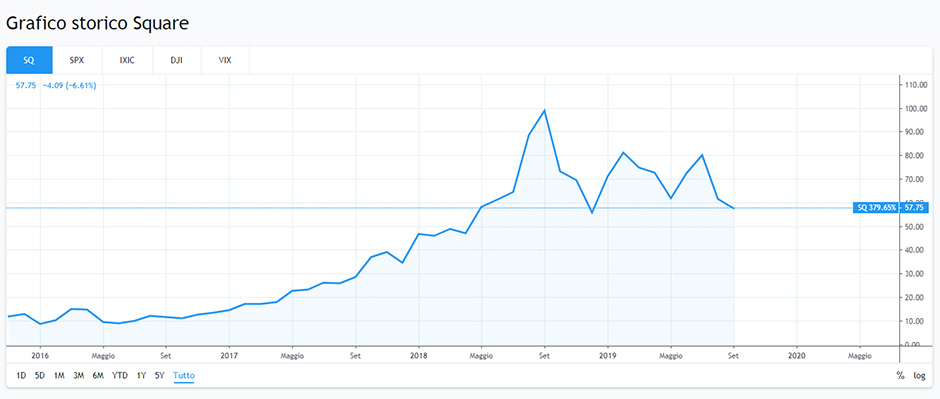Click the 10.00 price axis label
The image size is (940, 399).
[x=915, y=321]
